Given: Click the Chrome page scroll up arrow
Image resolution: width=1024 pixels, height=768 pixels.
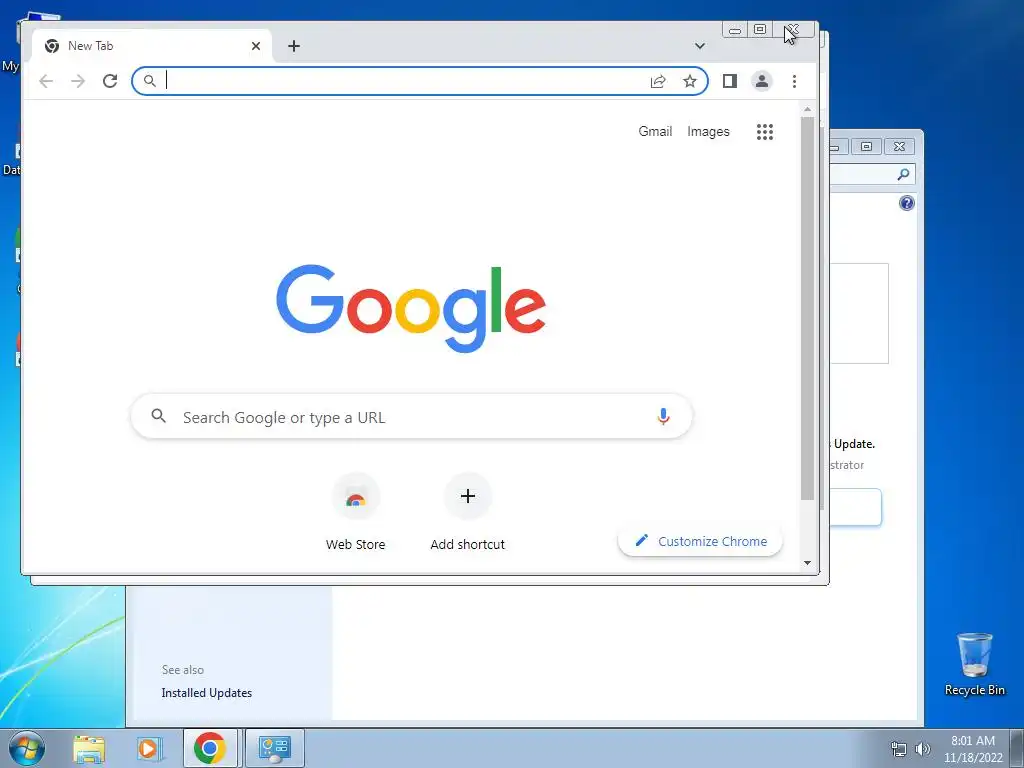Looking at the screenshot, I should coord(807,110).
